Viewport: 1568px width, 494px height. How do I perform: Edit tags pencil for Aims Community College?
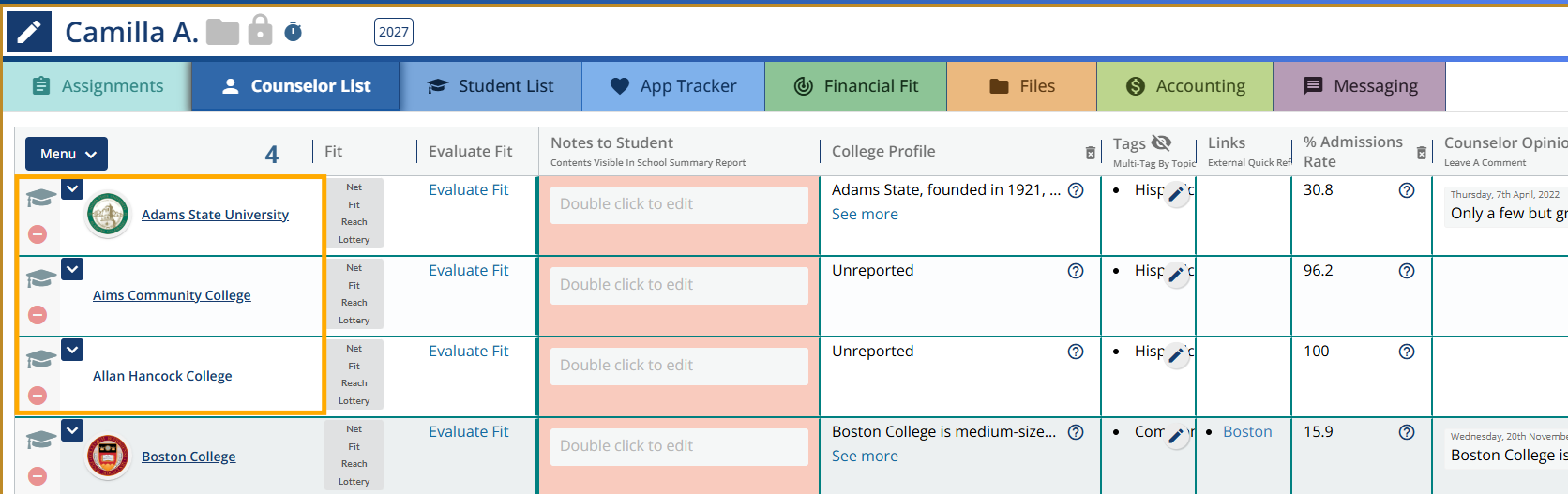[x=1177, y=275]
